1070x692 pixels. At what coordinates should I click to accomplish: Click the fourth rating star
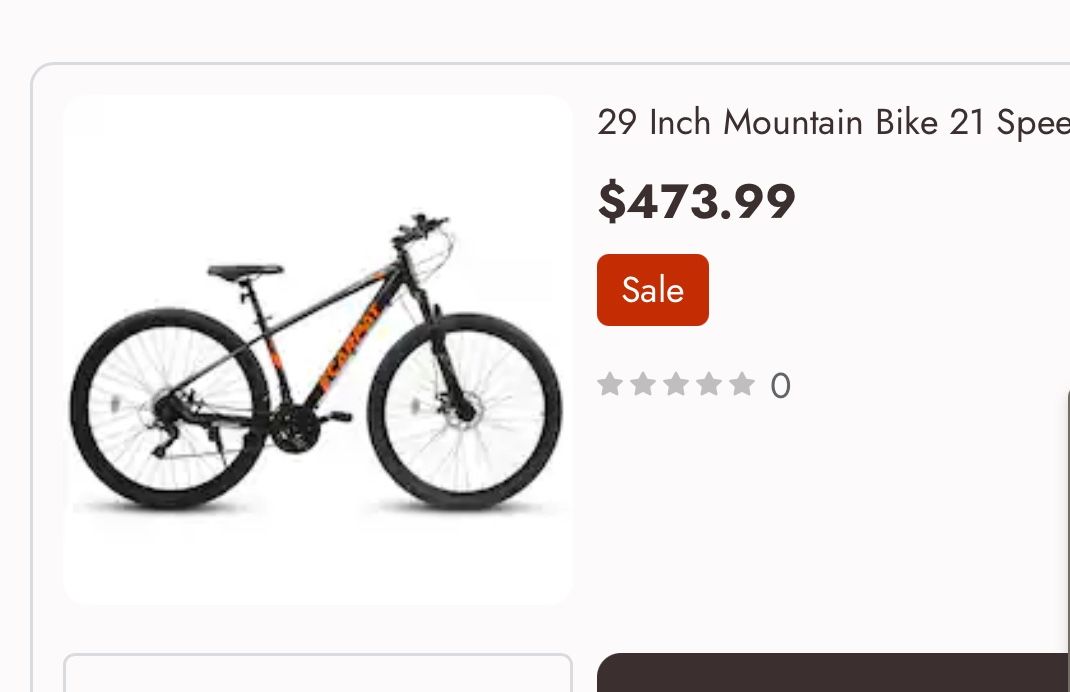click(x=708, y=384)
